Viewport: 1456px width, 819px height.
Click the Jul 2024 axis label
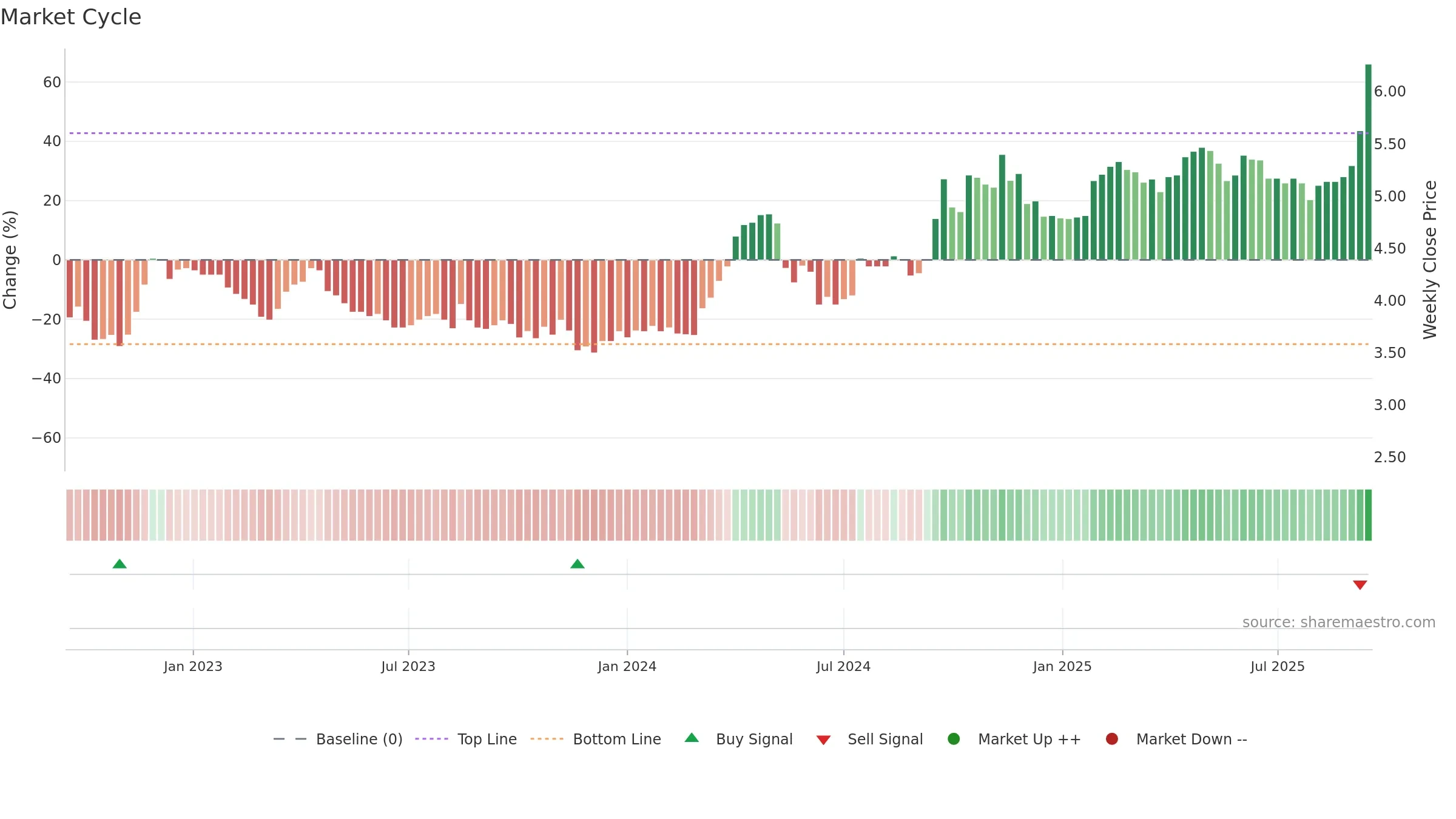843,666
